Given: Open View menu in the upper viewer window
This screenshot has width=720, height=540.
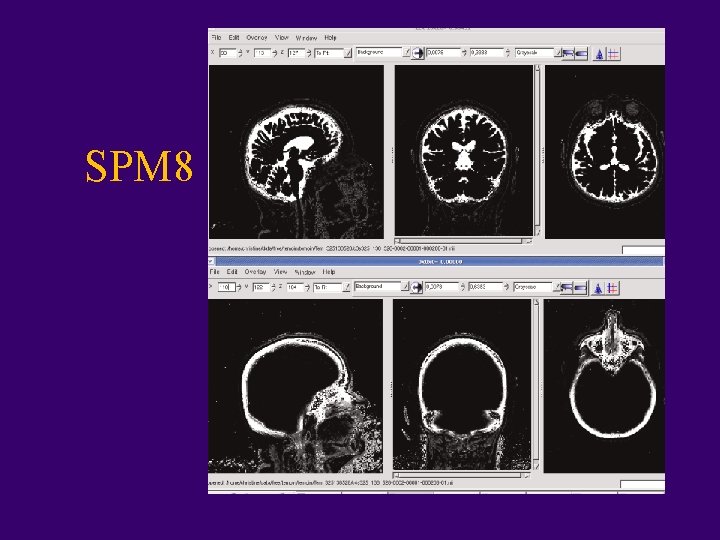Looking at the screenshot, I should click(281, 38).
